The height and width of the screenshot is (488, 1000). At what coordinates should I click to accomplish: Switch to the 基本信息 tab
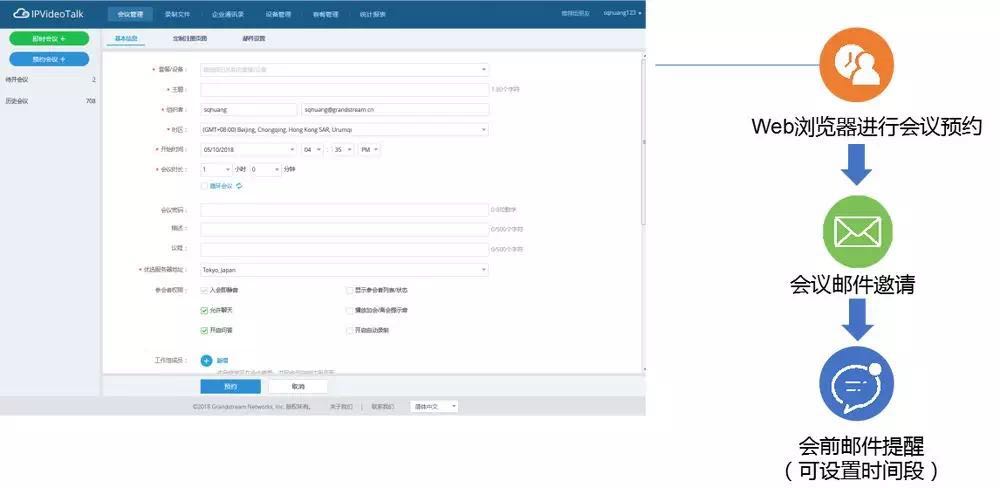[126, 38]
